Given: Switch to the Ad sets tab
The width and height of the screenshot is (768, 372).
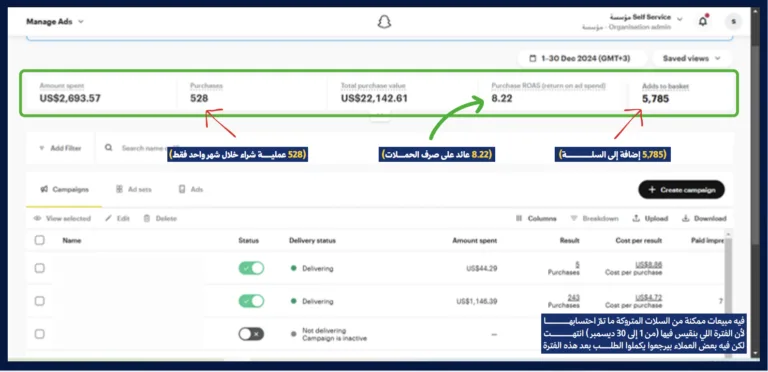Looking at the screenshot, I should point(134,189).
